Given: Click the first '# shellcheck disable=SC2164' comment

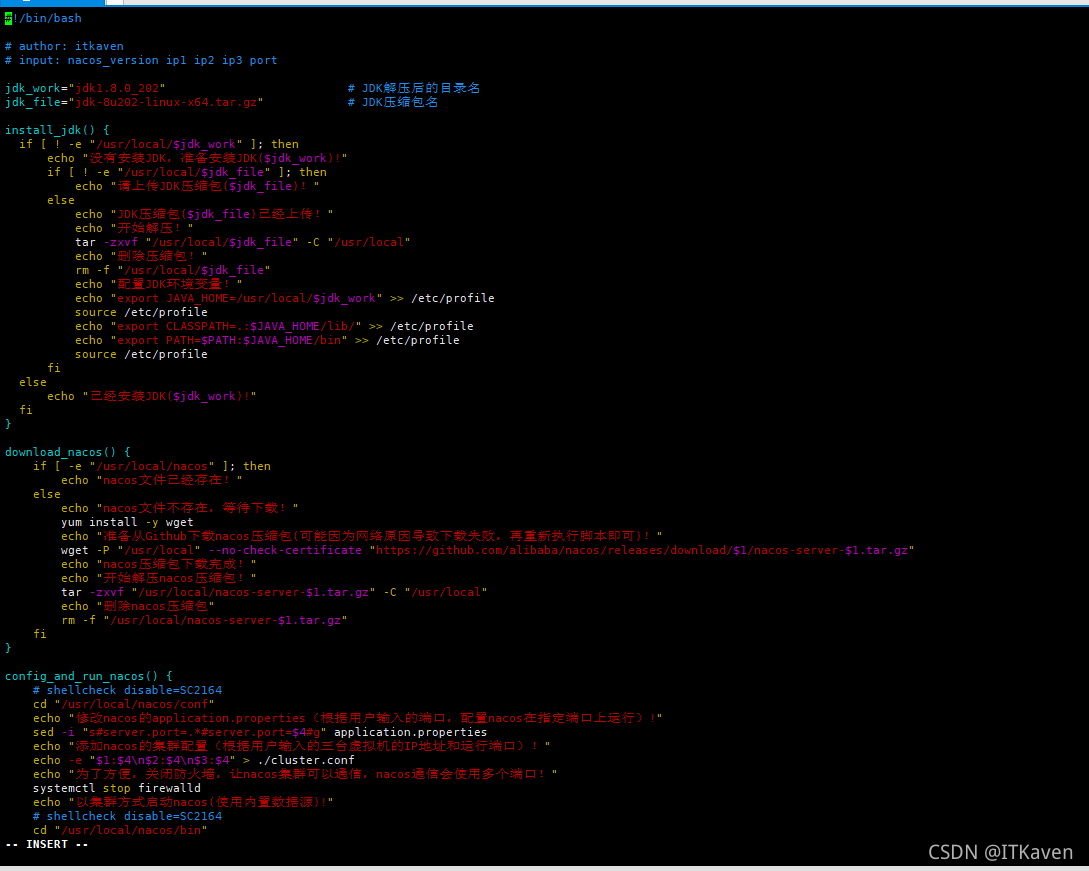Looking at the screenshot, I should (127, 690).
